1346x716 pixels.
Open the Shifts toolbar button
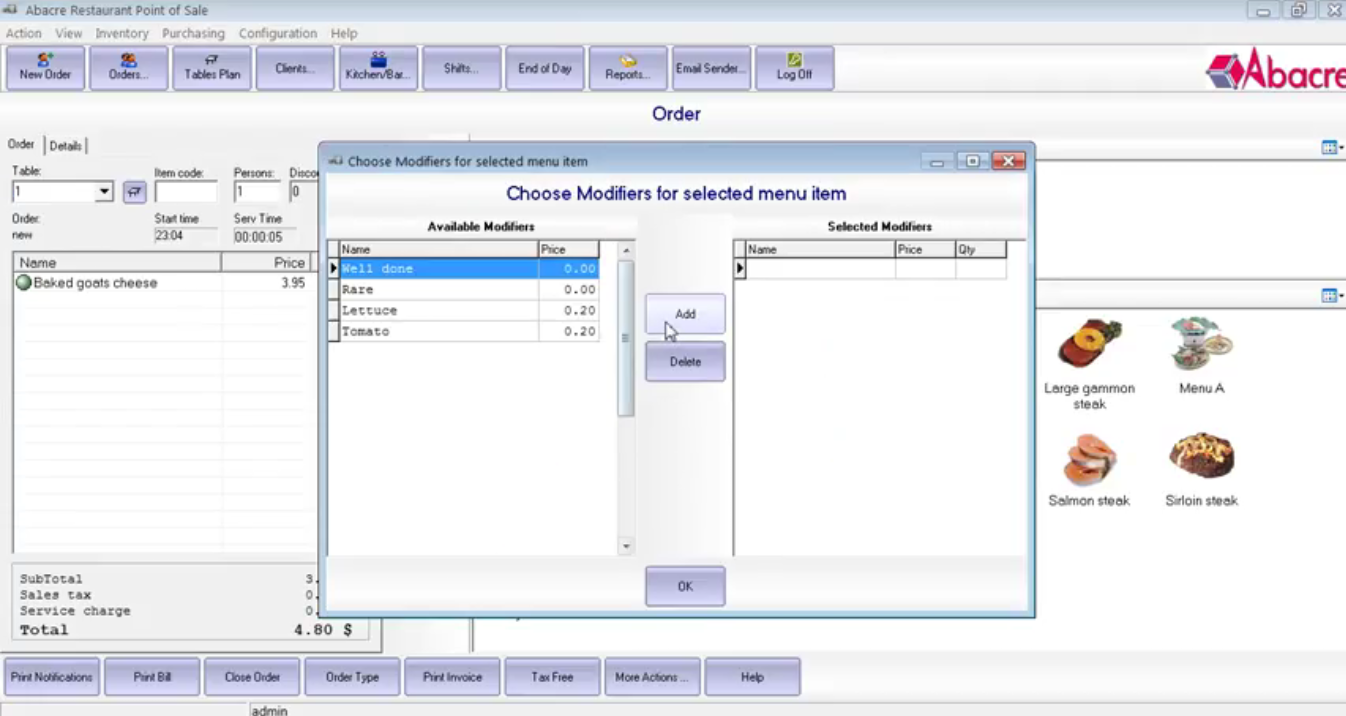(461, 68)
